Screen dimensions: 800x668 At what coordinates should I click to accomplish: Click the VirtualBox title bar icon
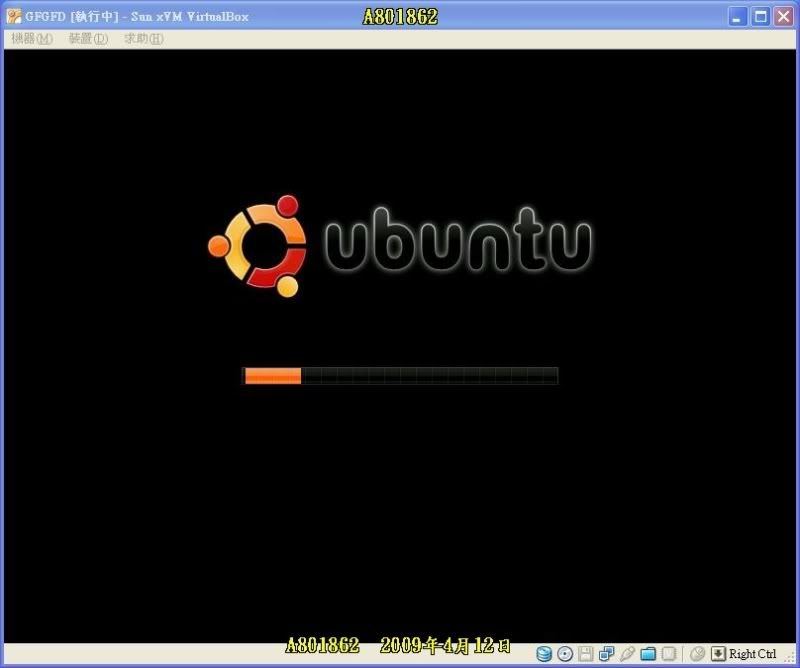(14, 16)
